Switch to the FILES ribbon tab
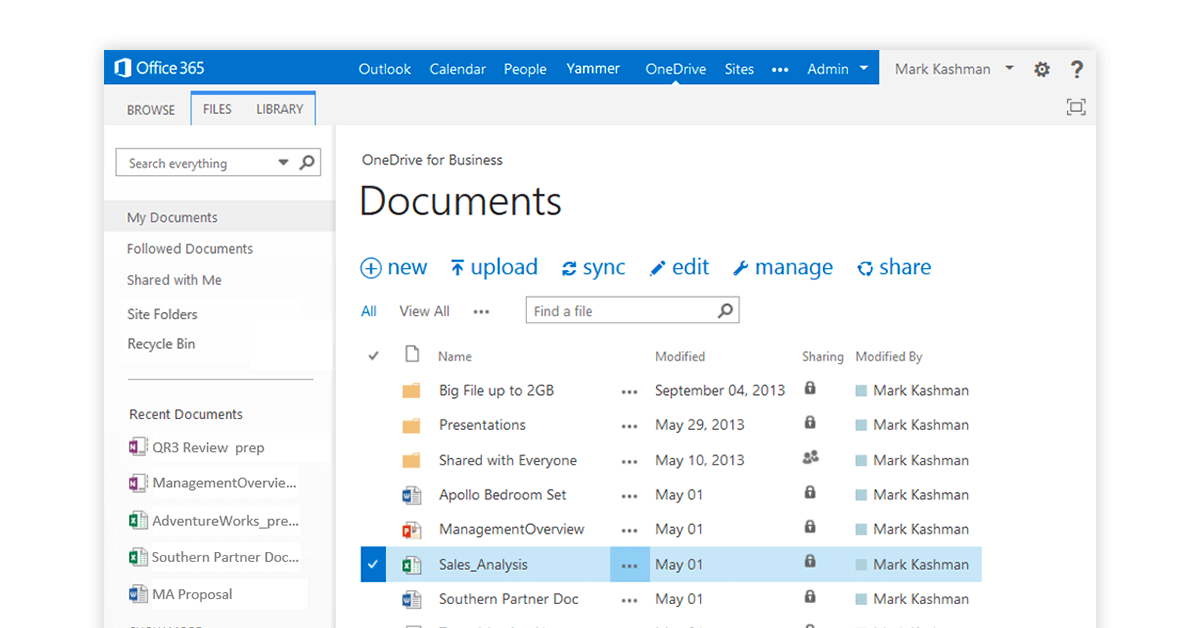This screenshot has height=628, width=1200. tap(217, 109)
